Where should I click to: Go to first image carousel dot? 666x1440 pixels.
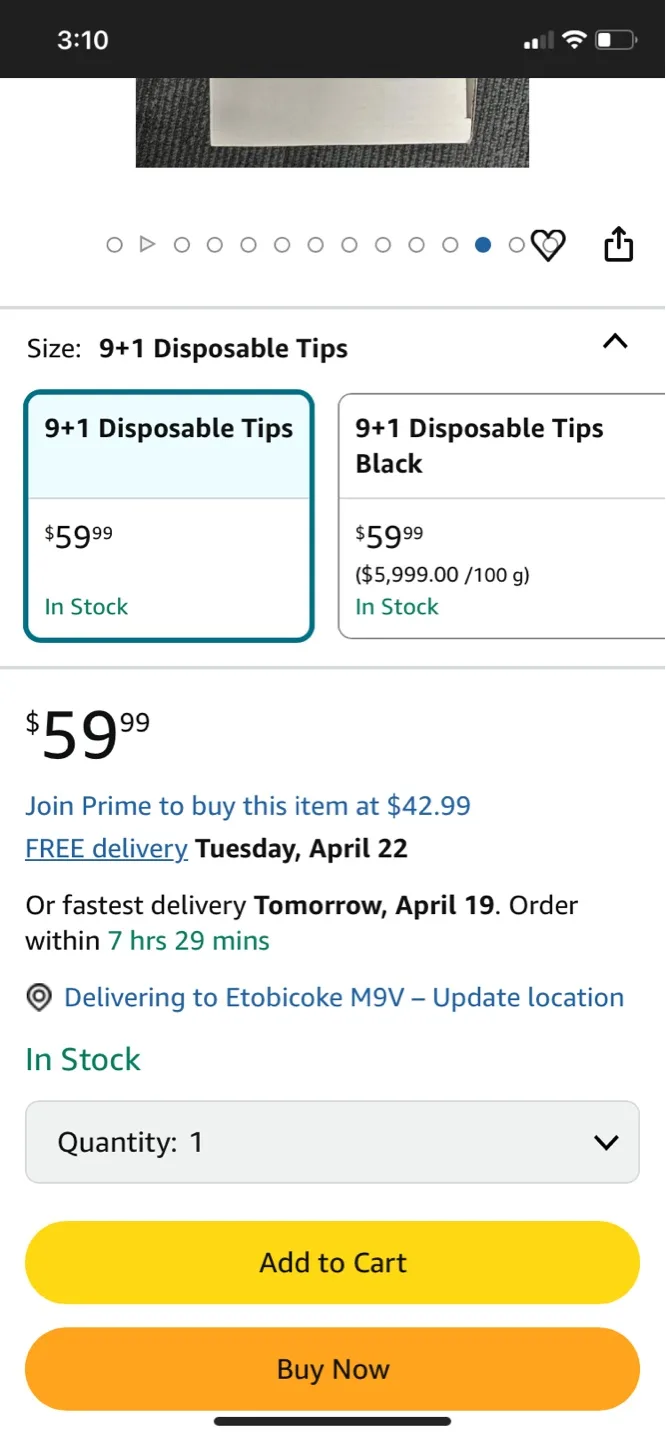tap(114, 245)
